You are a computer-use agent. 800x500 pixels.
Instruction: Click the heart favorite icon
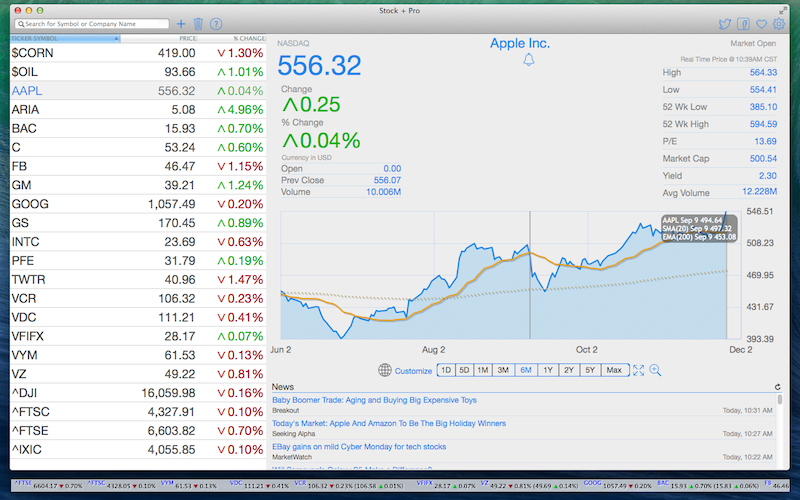(x=761, y=24)
